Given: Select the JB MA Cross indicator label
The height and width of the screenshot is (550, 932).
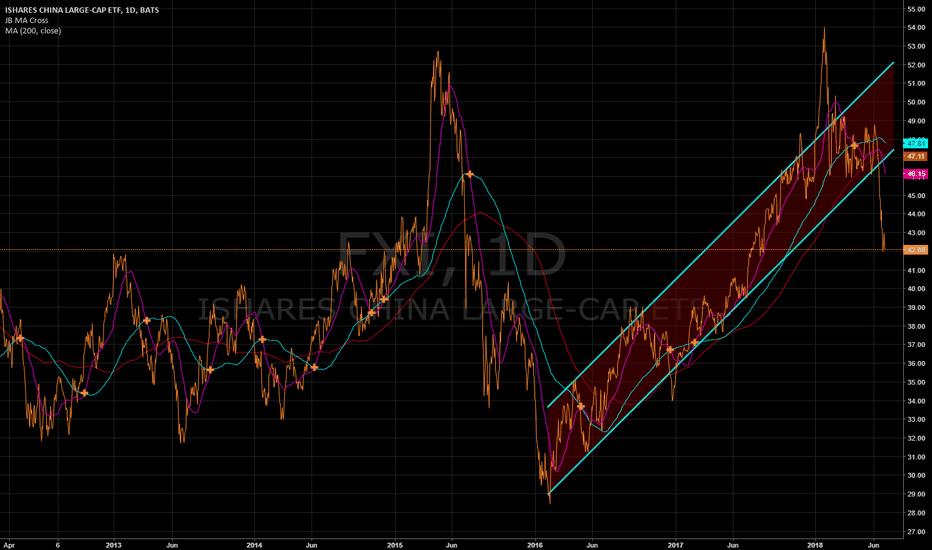Looking at the screenshot, I should point(27,20).
